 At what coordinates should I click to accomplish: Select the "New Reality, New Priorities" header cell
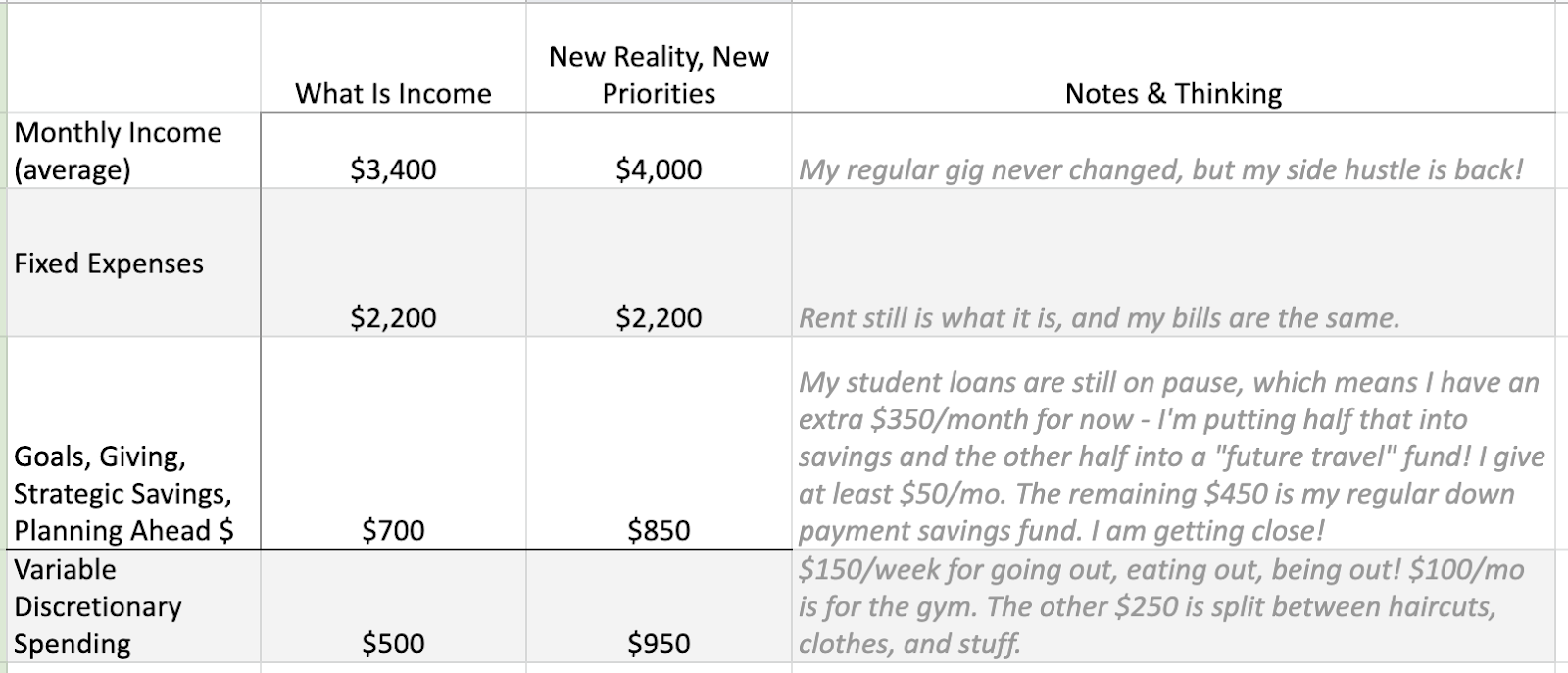point(659,58)
